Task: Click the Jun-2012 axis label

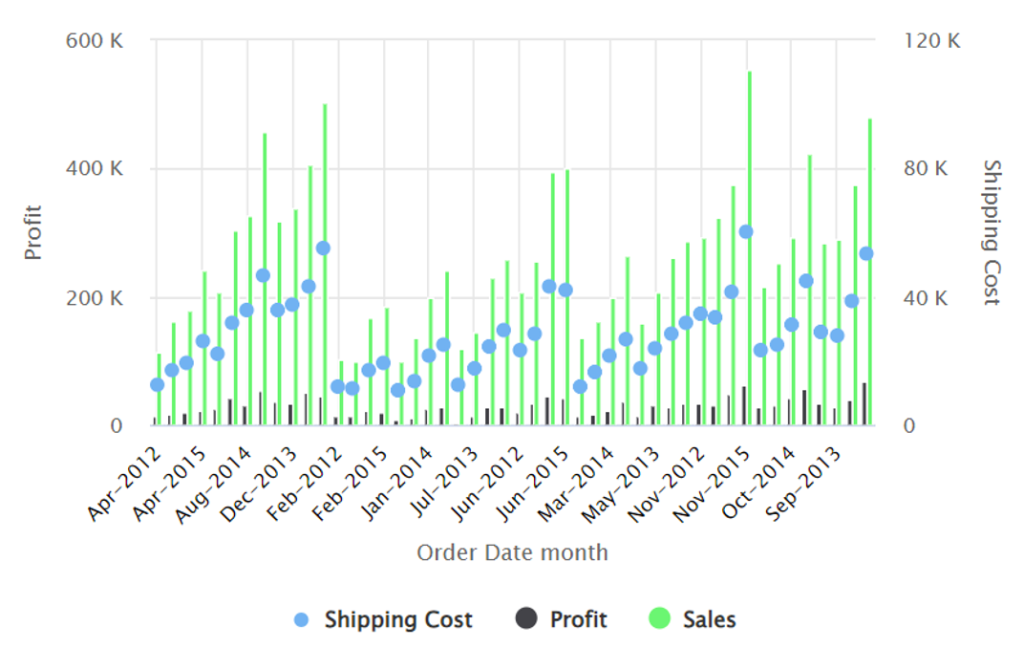Action: click(x=488, y=484)
